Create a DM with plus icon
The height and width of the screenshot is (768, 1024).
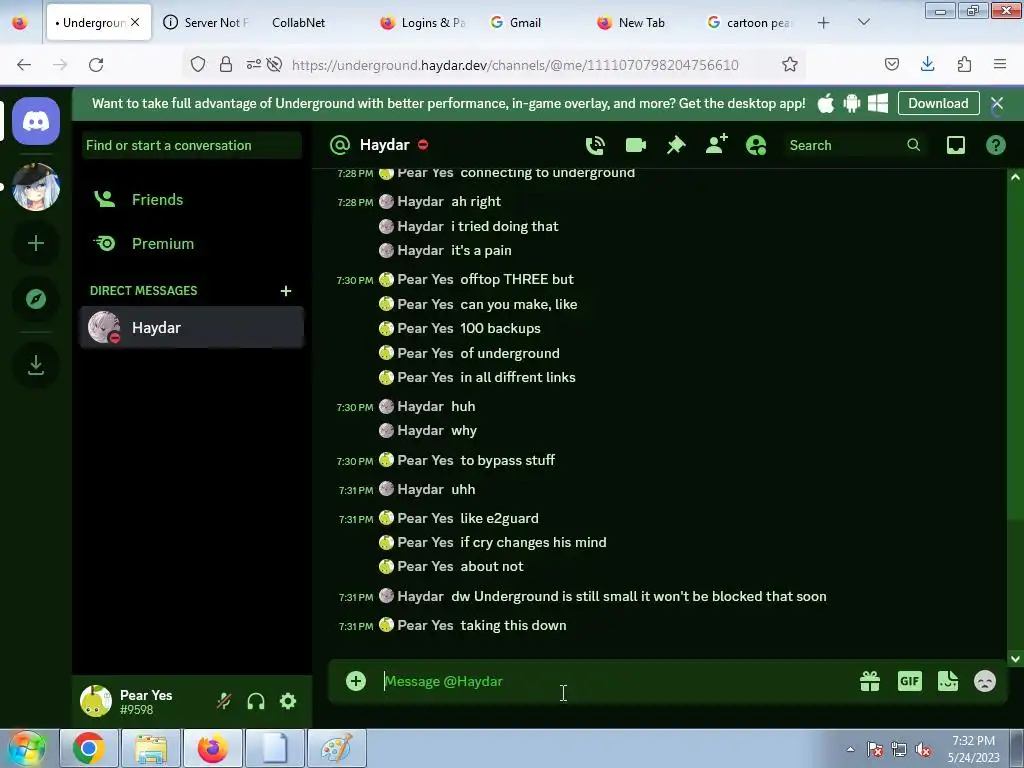(286, 291)
